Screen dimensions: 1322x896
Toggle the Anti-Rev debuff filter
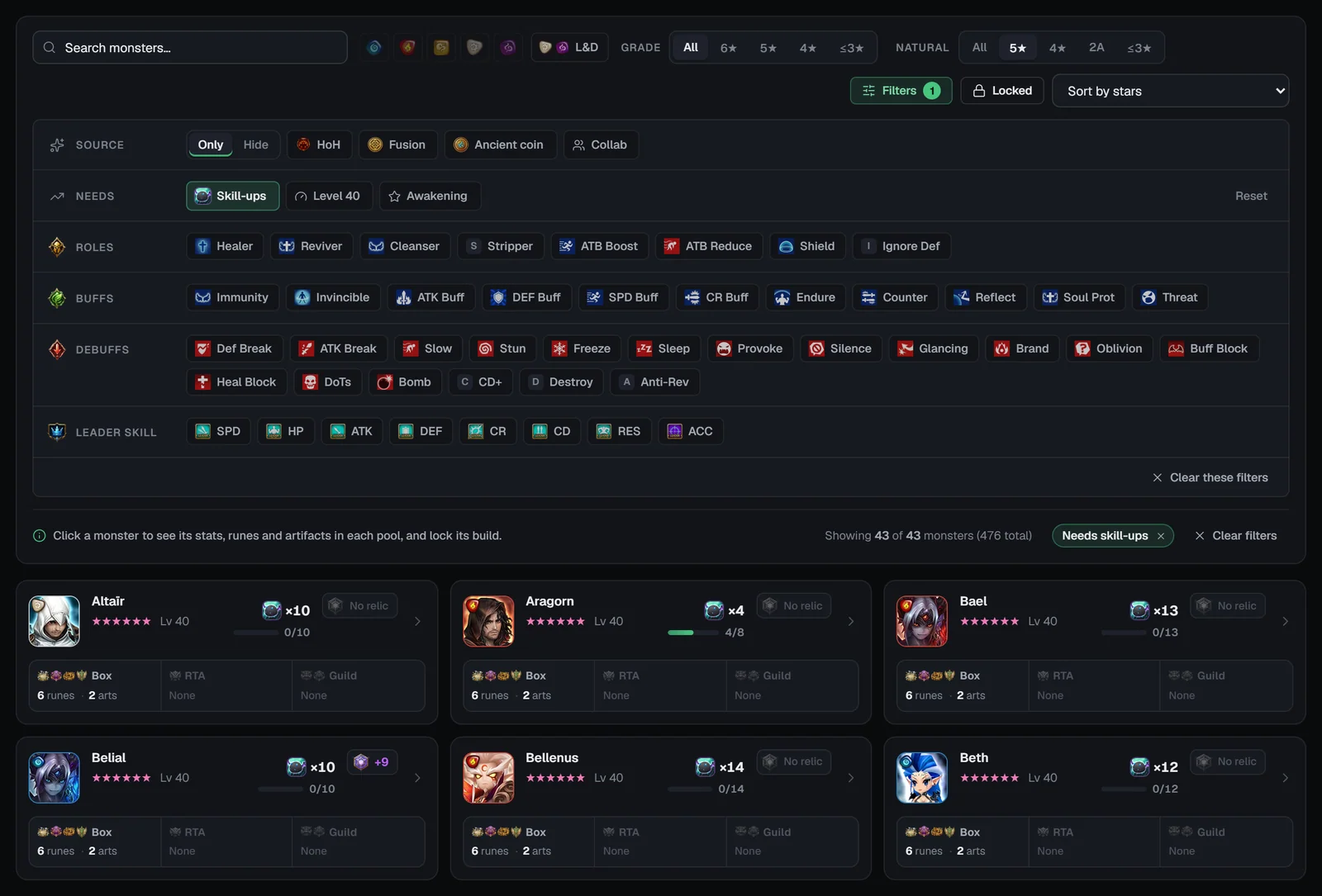click(x=655, y=382)
